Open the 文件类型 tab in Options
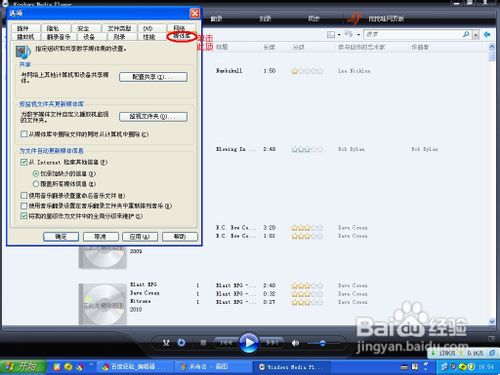The width and height of the screenshot is (500, 375). pos(119,28)
